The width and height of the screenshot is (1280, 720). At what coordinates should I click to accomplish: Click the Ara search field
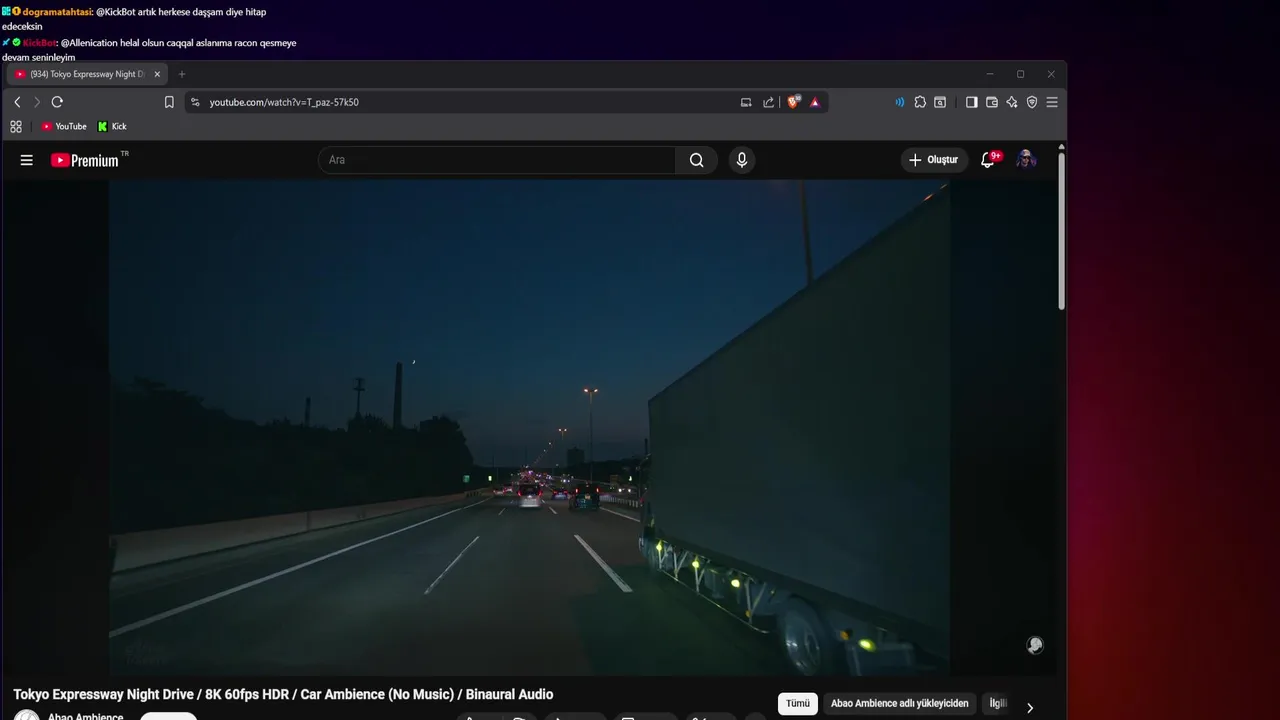(x=497, y=160)
